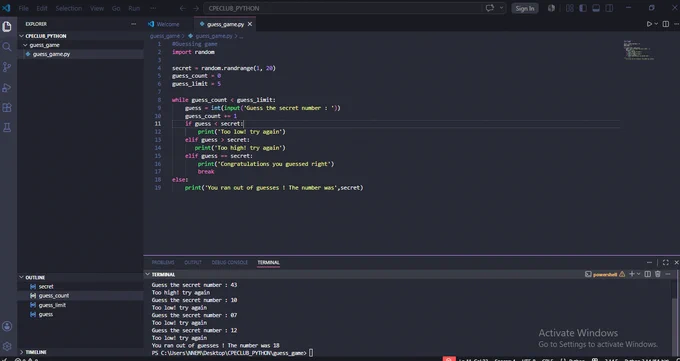Image resolution: width=680 pixels, height=361 pixels.
Task: Open the Copilot chat dropdown arrow
Action: coord(501,8)
